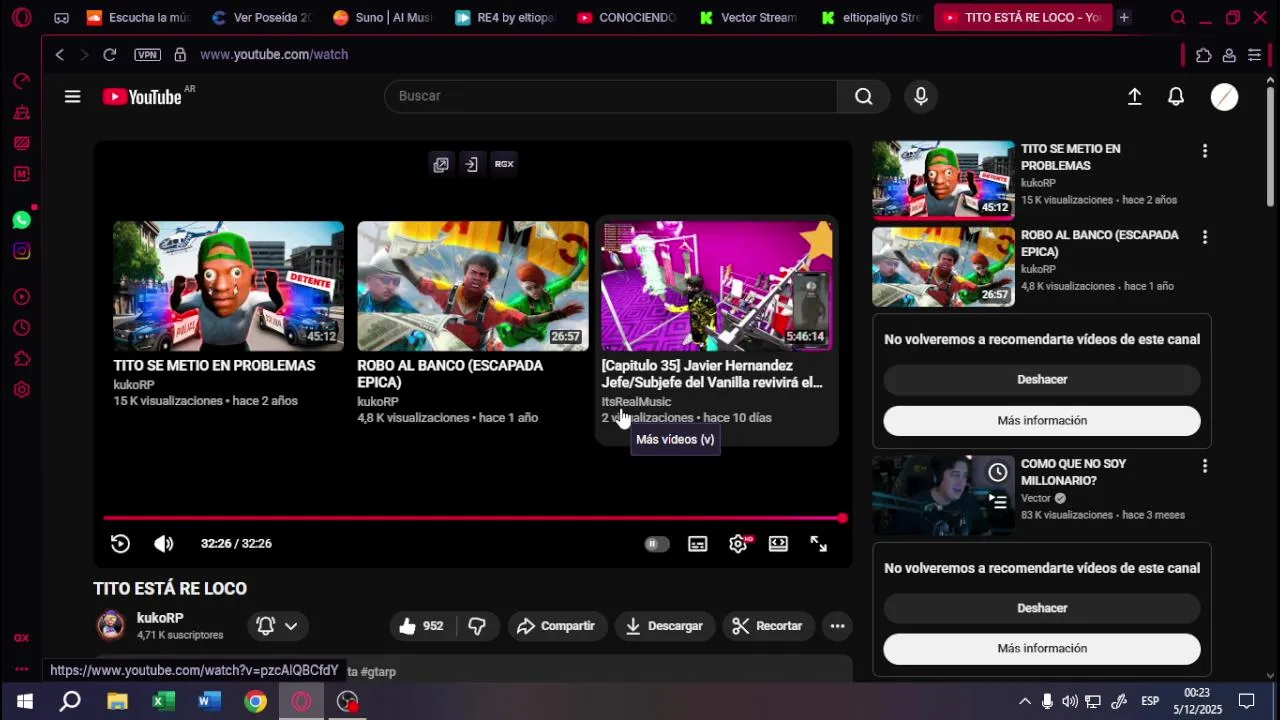Open browser history clock in sidebar
The image size is (1280, 720).
(x=22, y=328)
